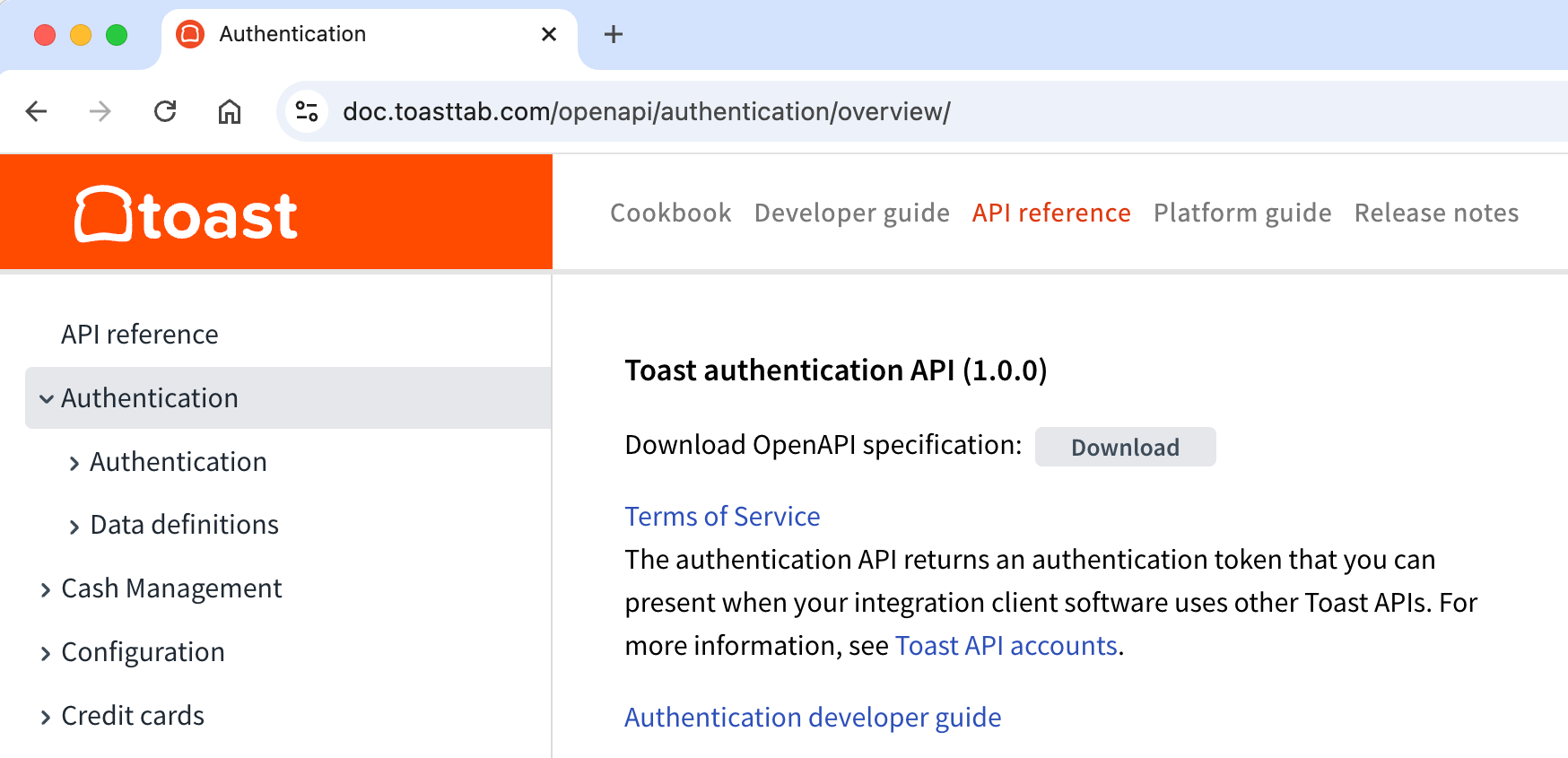
Task: Collapse the top-level Authentication section chevron
Action: pos(46,399)
